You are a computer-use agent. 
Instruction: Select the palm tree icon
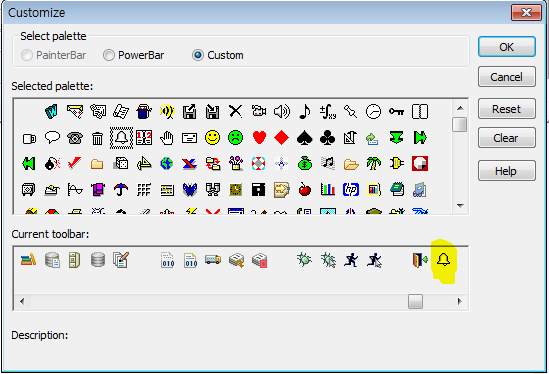[373, 163]
